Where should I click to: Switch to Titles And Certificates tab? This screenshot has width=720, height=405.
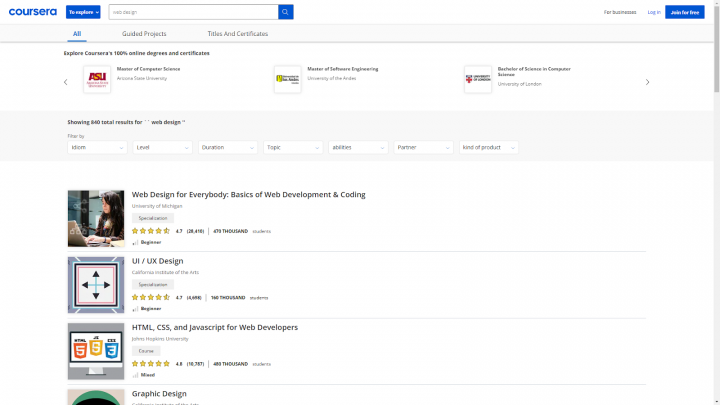coord(237,34)
